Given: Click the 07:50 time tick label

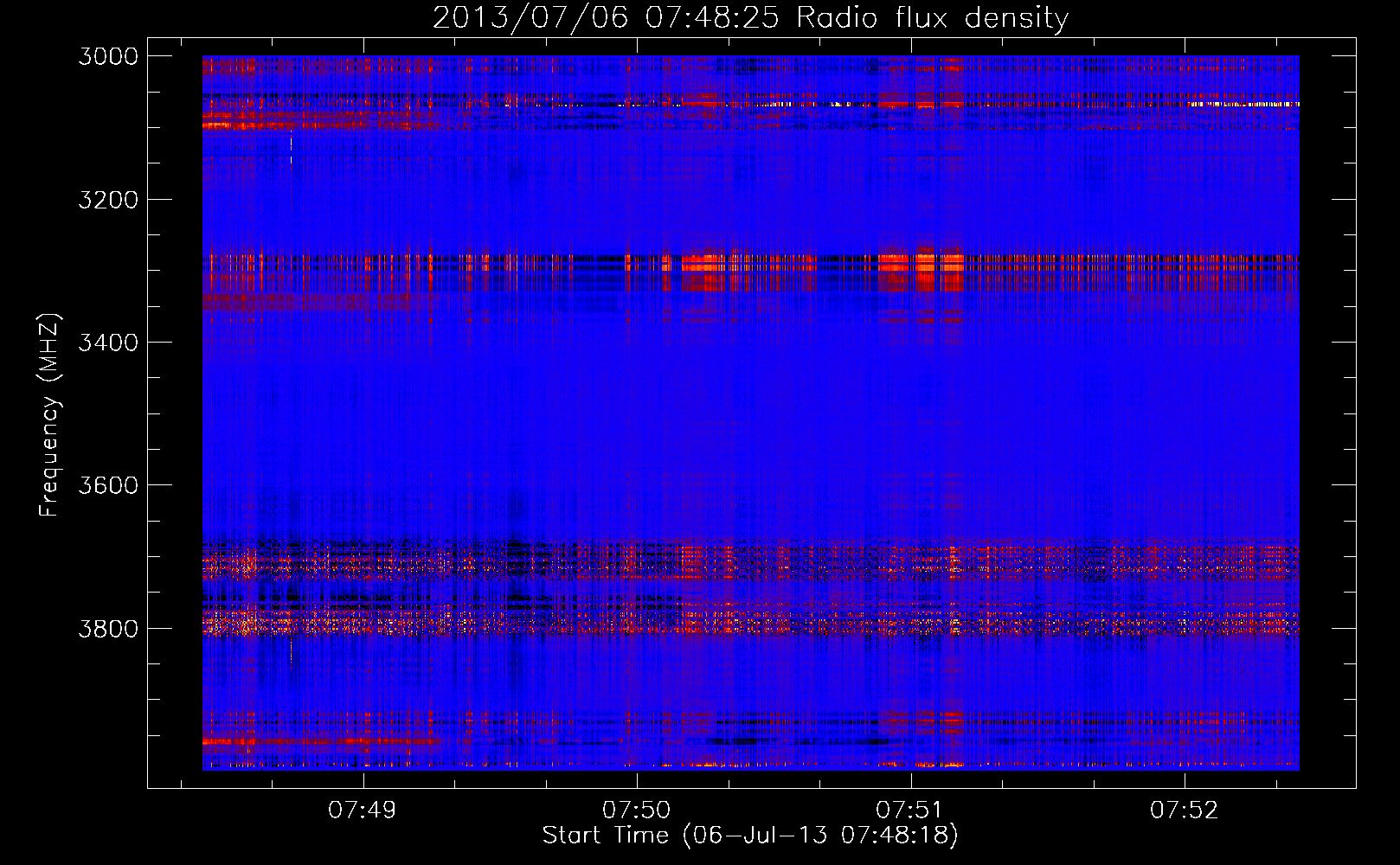Looking at the screenshot, I should click(x=637, y=810).
